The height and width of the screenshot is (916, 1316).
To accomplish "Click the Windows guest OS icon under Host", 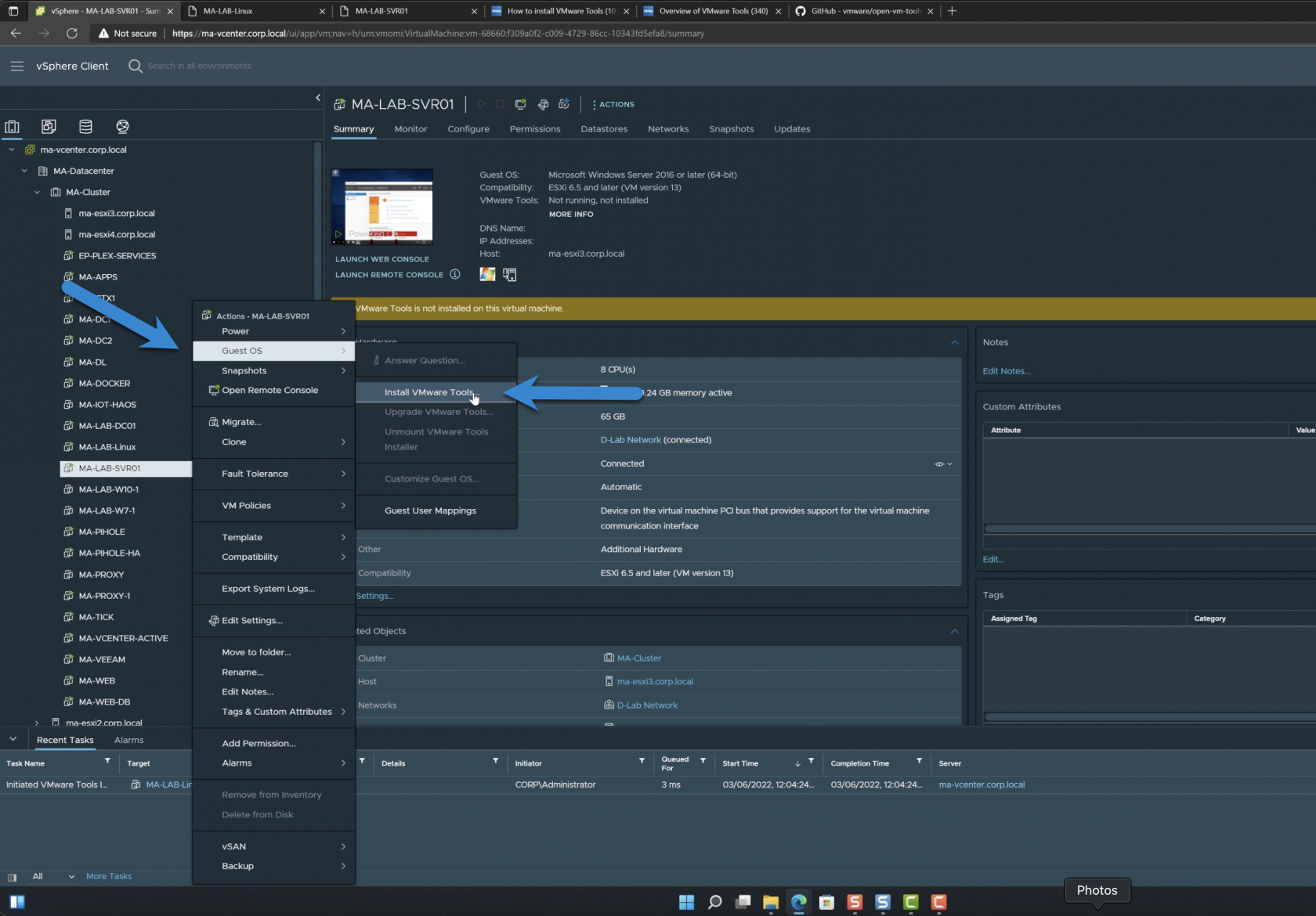I will tap(487, 274).
